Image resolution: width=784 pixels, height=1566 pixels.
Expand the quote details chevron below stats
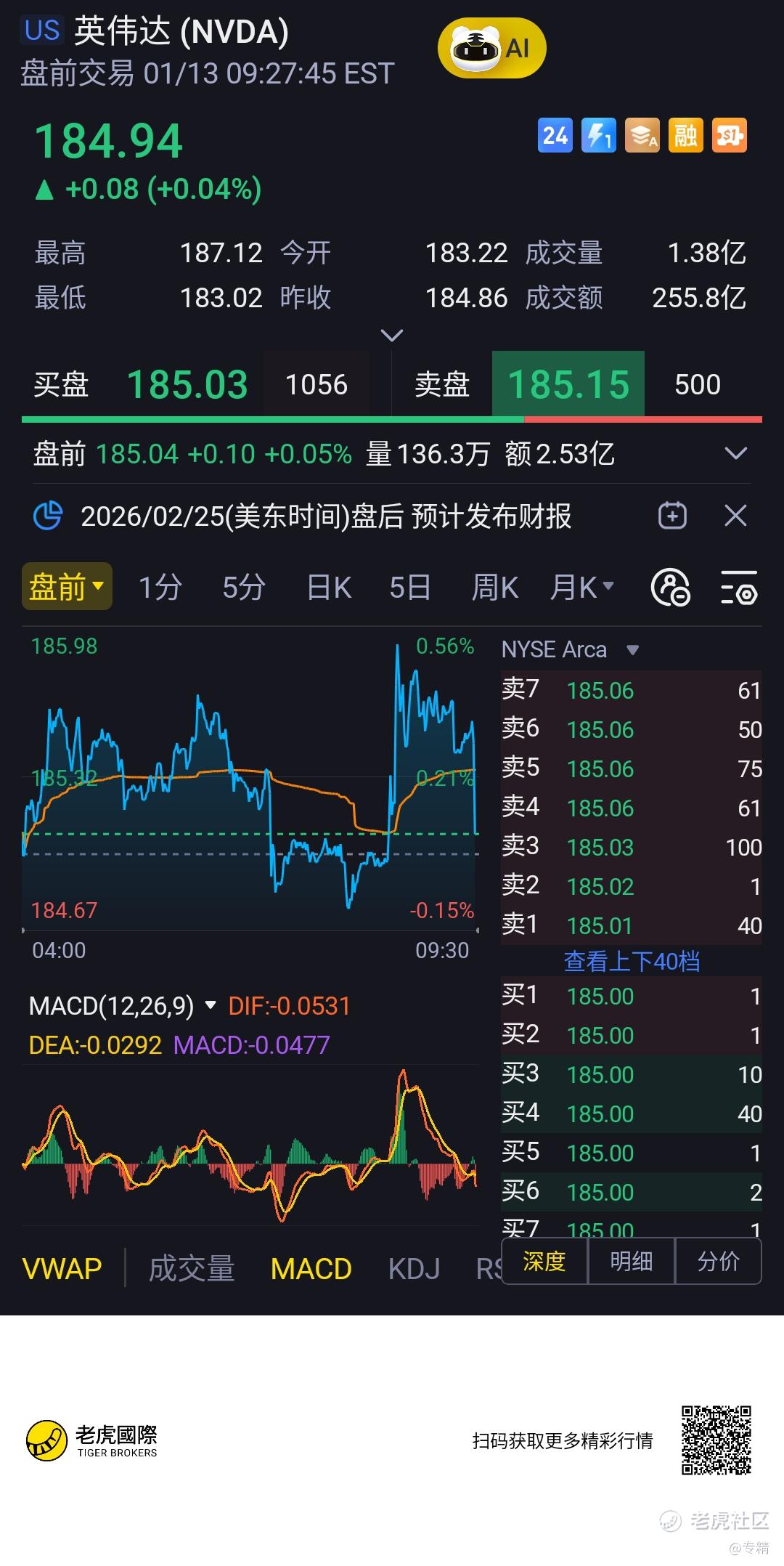(392, 336)
